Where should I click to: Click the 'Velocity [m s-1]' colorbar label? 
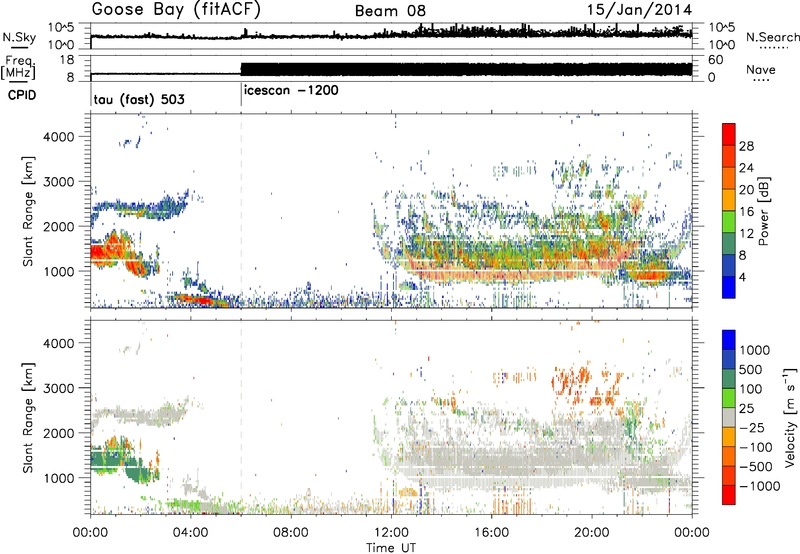click(790, 417)
